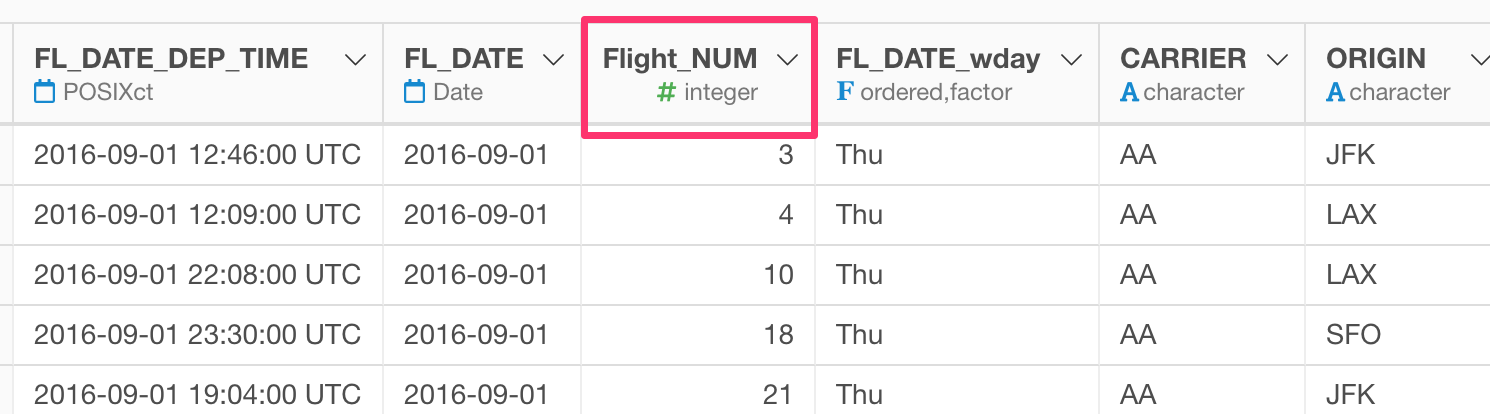Click the calendar icon under FL_DATE_DEP_TIME
The image size is (1490, 414).
click(x=44, y=93)
